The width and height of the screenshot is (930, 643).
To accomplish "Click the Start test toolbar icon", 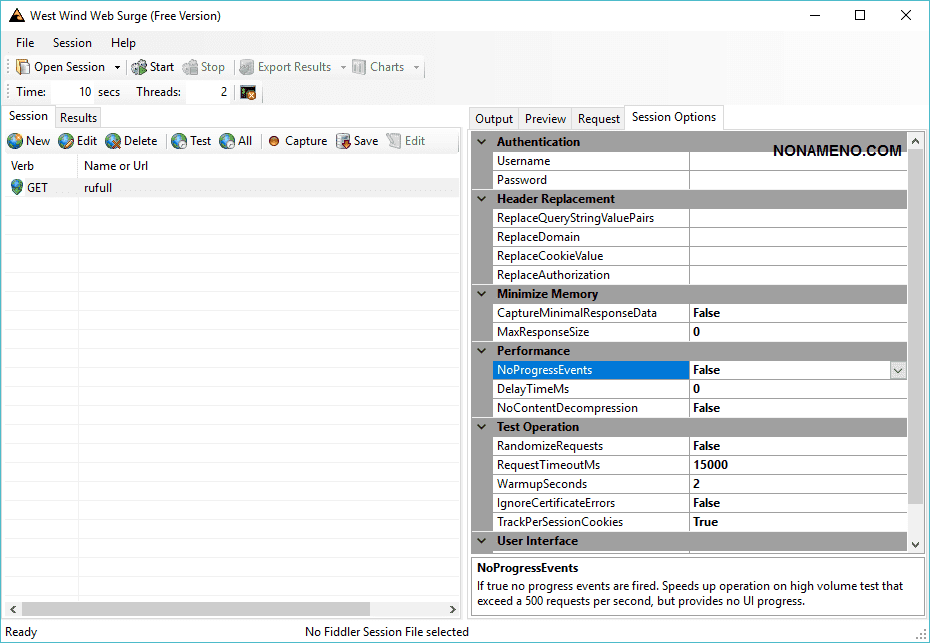I will point(139,67).
